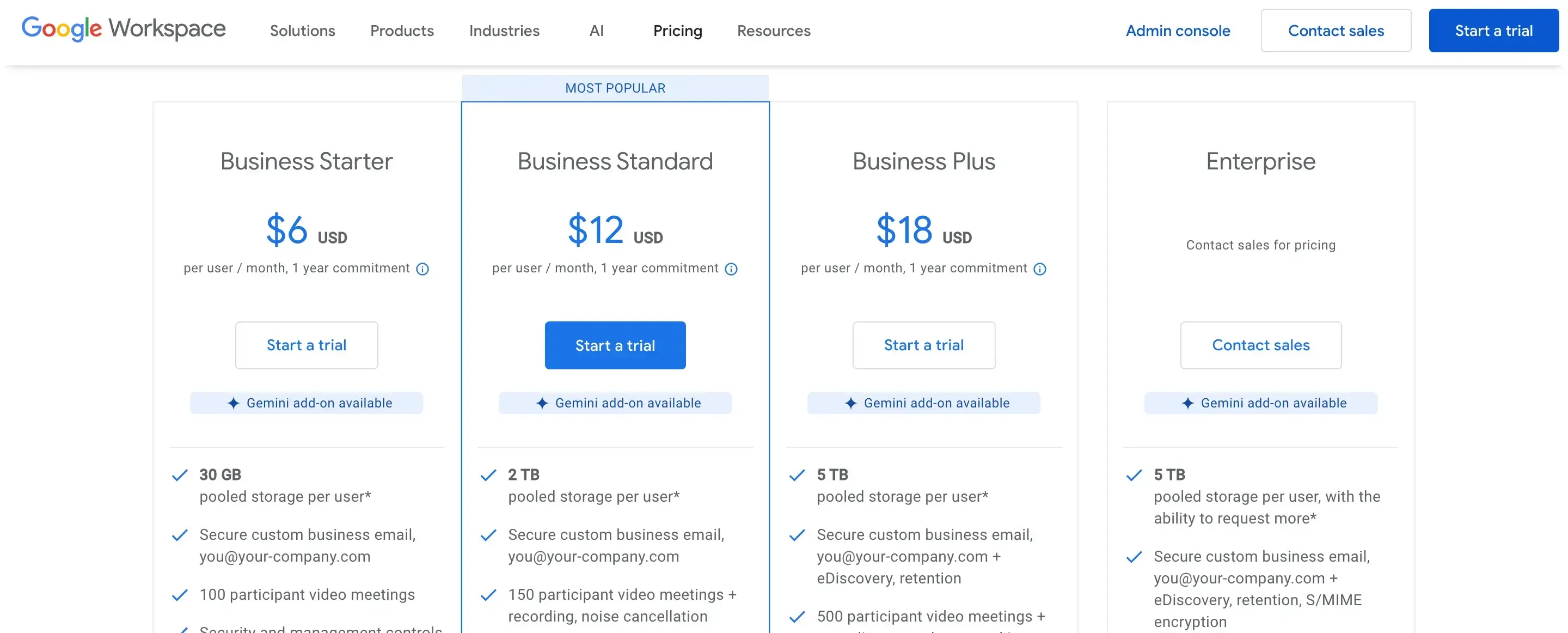The image size is (1568, 633).
Task: Click Gemini sparkle icon in Business Plus card
Action: pos(850,403)
